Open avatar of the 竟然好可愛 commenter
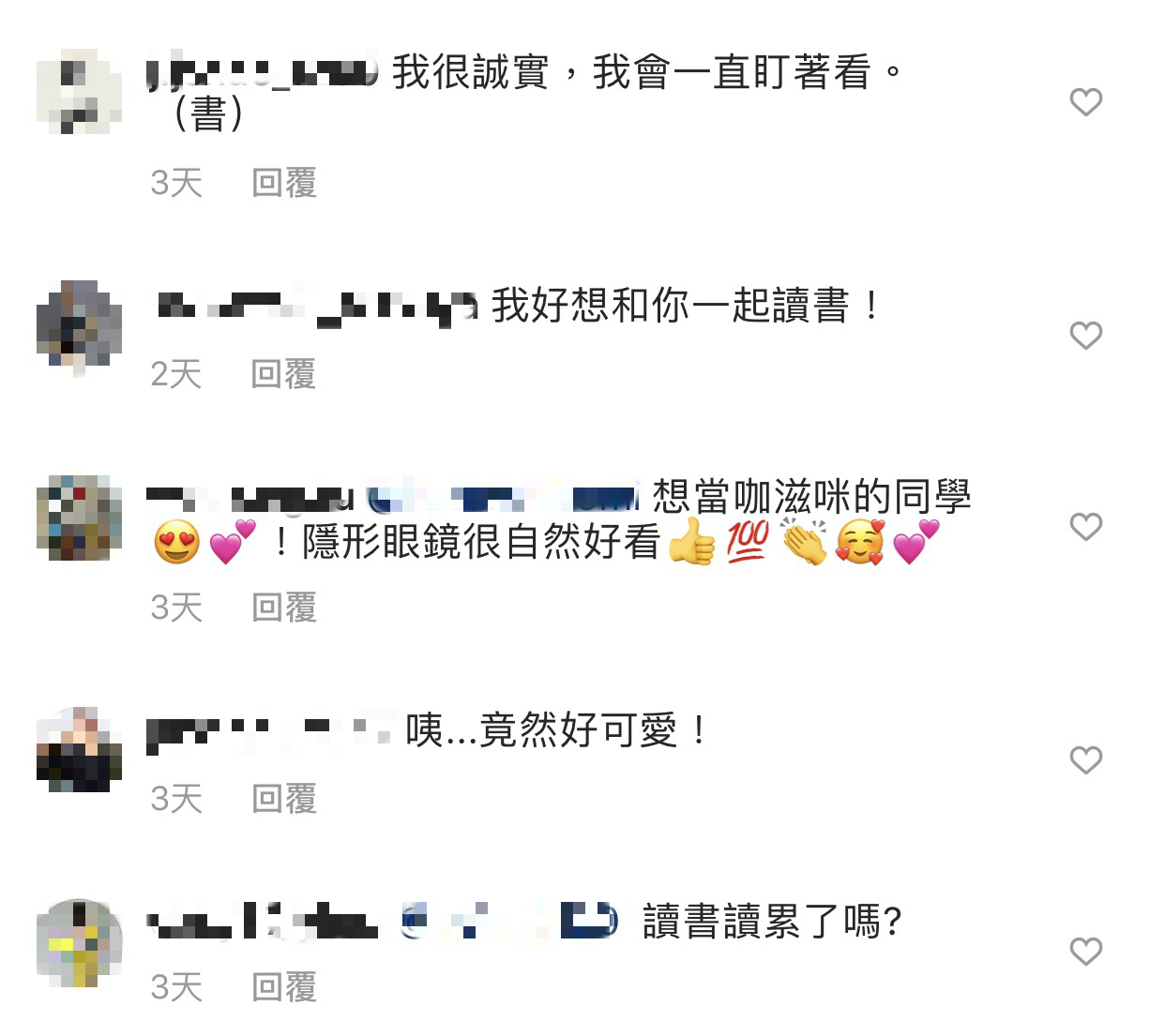This screenshot has height=1036, width=1165. (79, 750)
